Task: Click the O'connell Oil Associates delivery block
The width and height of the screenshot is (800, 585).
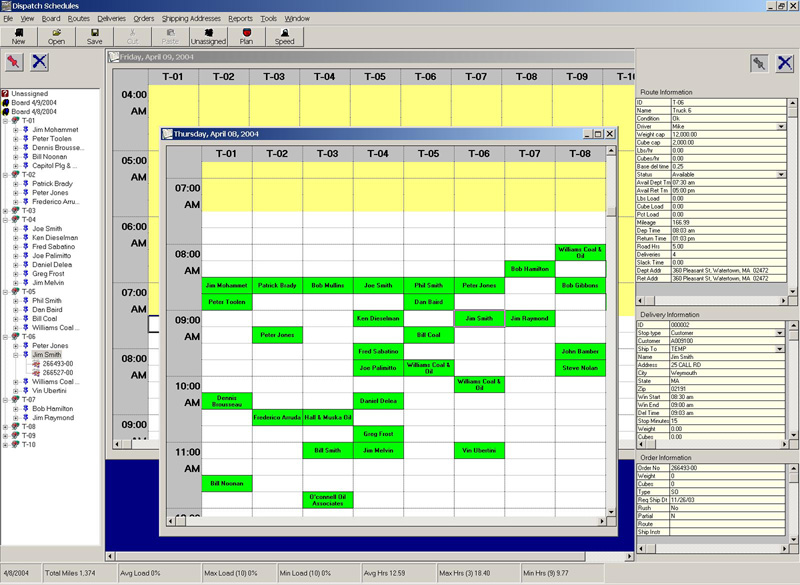Action: [x=328, y=500]
